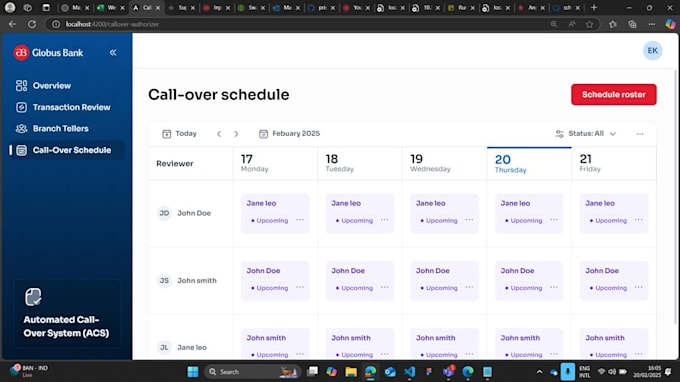Open the EK user avatar menu
Screen dimensions: 680x382
[x=652, y=51]
